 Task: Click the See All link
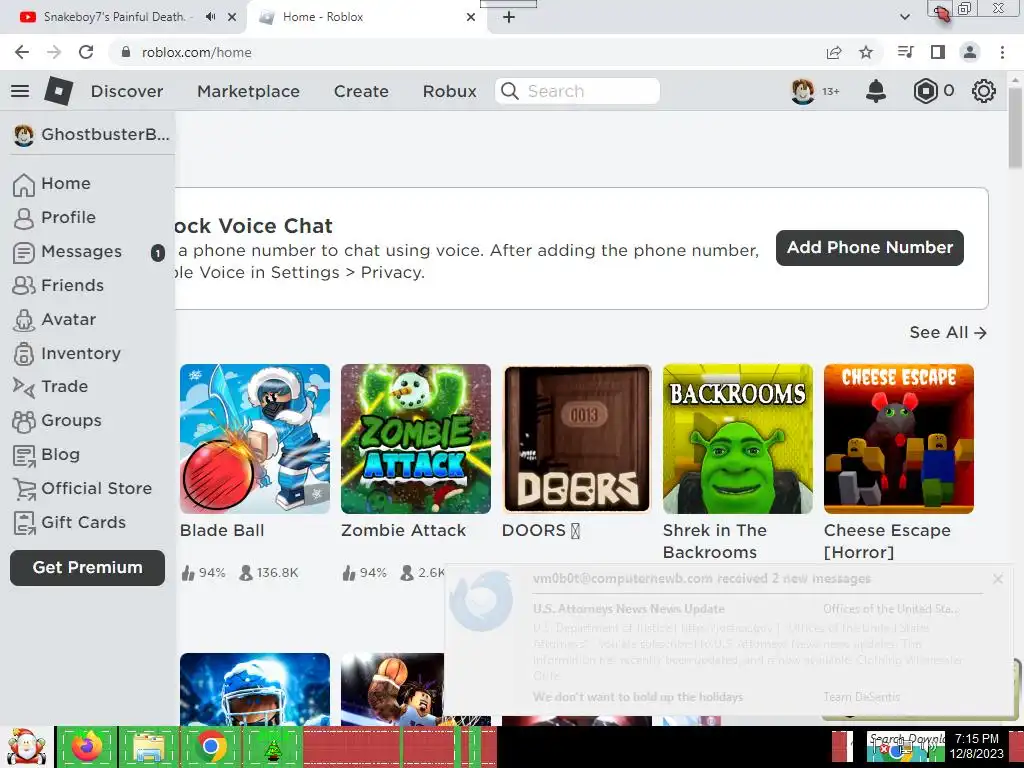coord(948,332)
